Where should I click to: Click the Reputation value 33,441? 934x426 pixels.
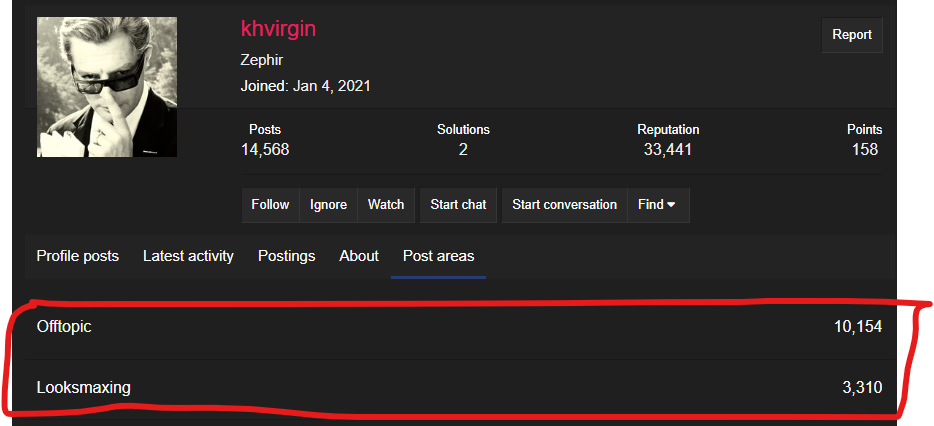pyautogui.click(x=668, y=150)
